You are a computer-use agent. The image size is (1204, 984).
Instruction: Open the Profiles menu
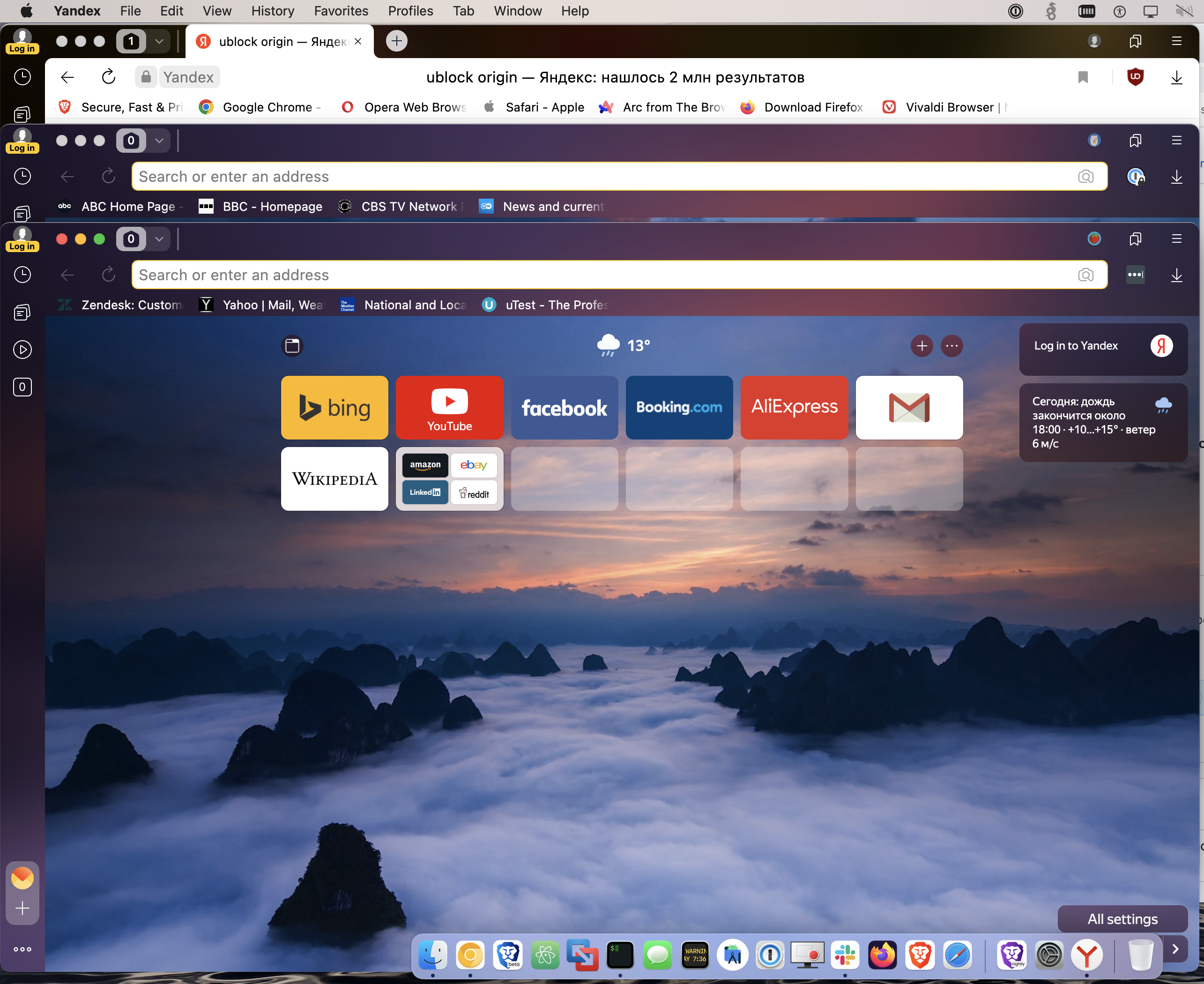click(410, 11)
